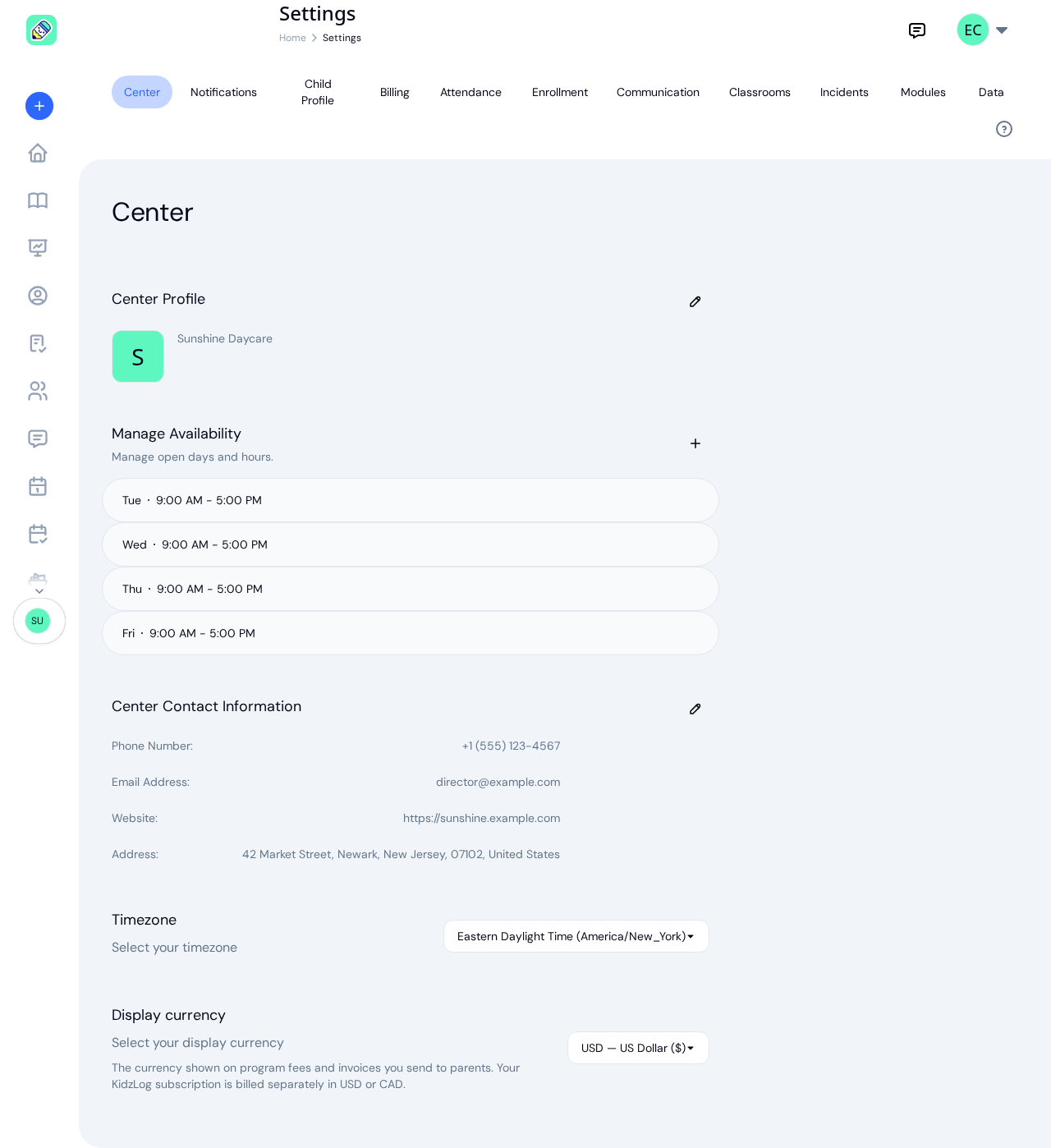
Task: Open the open-book icon in sidebar
Action: pyautogui.click(x=38, y=200)
